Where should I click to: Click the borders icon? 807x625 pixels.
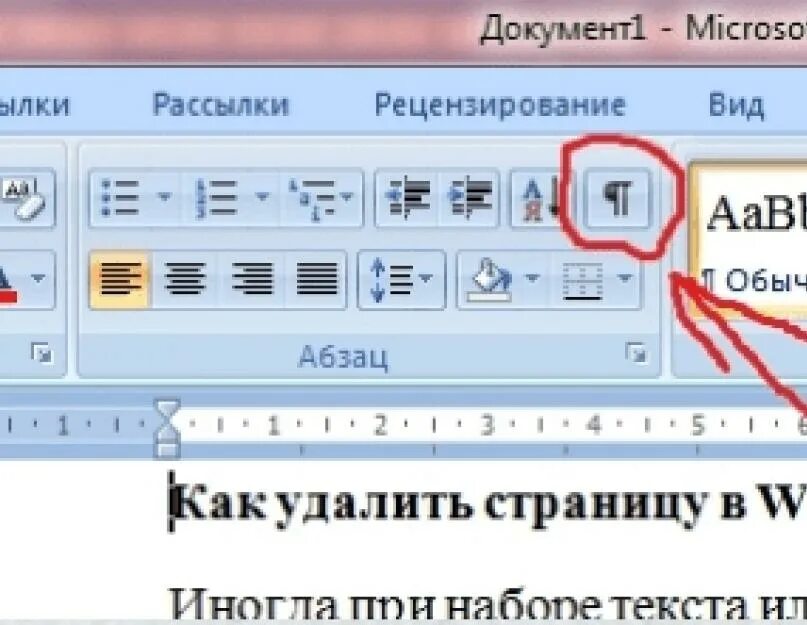(582, 281)
